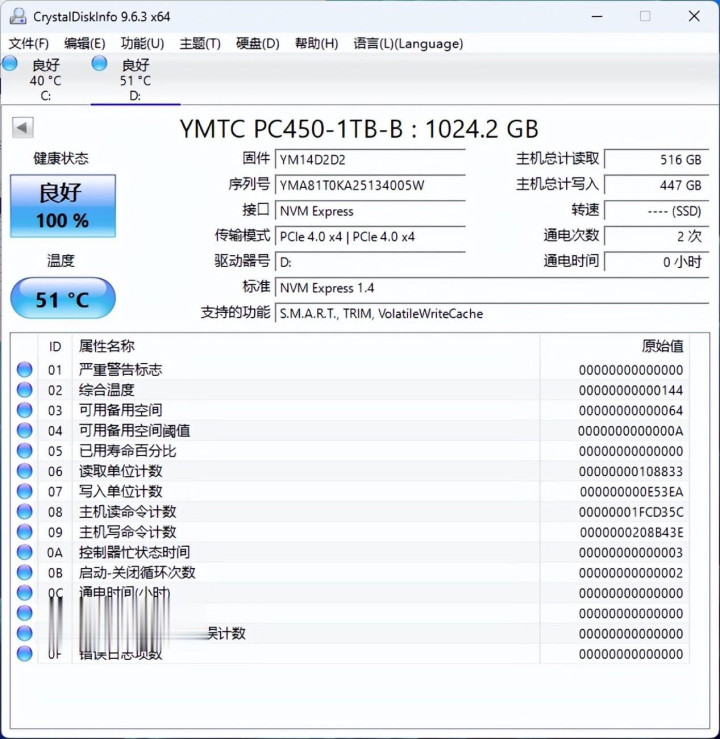
Task: Open the 功能(U) menu
Action: (x=142, y=43)
